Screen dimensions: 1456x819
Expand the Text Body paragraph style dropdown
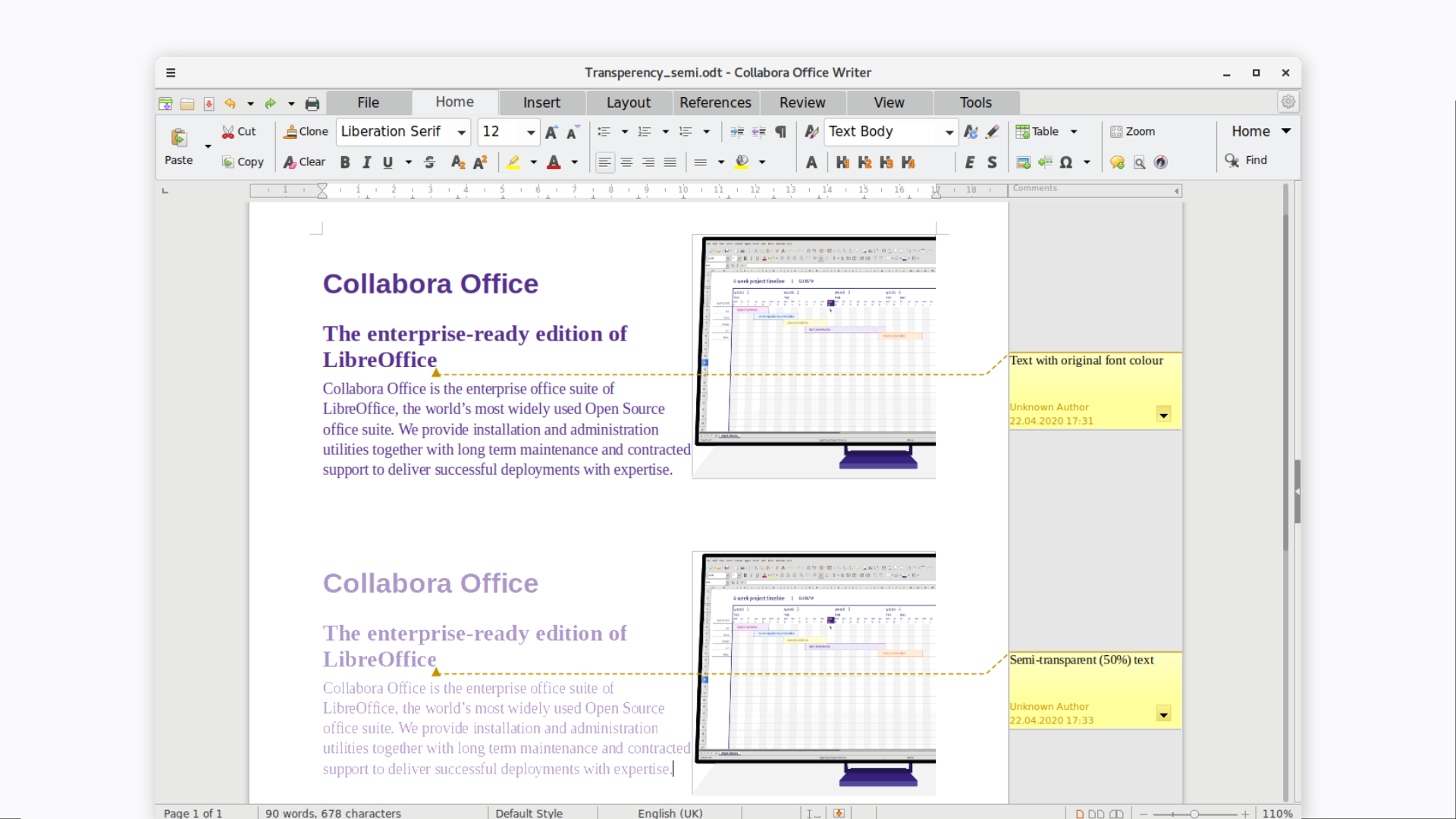949,132
